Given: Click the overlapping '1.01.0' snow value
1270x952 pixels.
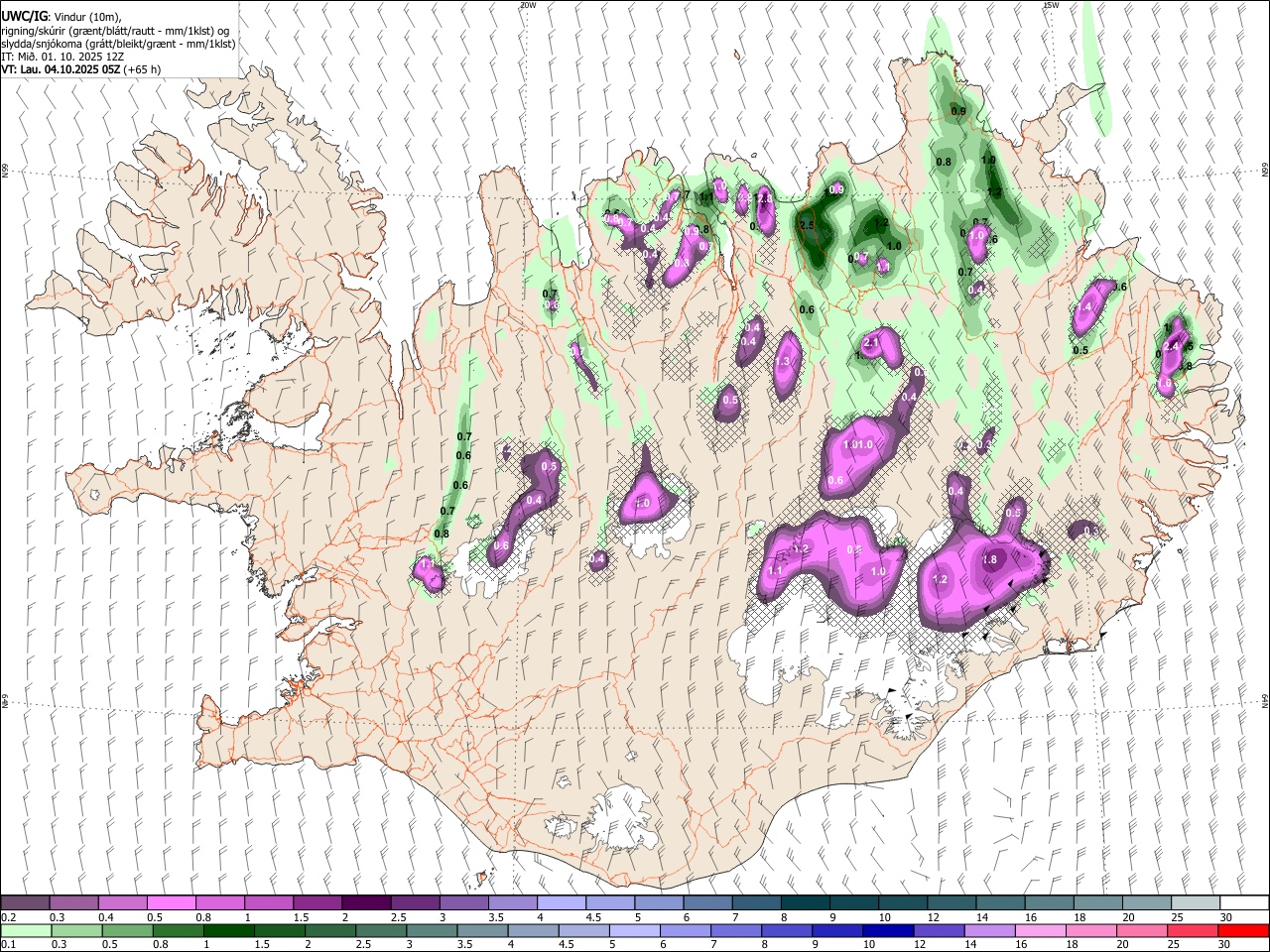Looking at the screenshot, I should (x=857, y=445).
